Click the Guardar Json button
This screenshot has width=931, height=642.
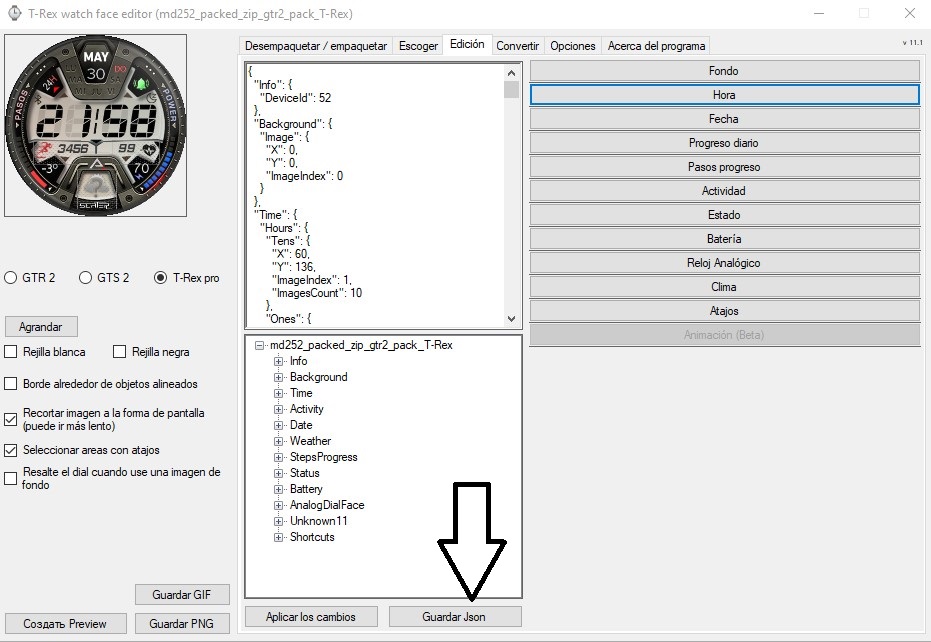point(454,617)
